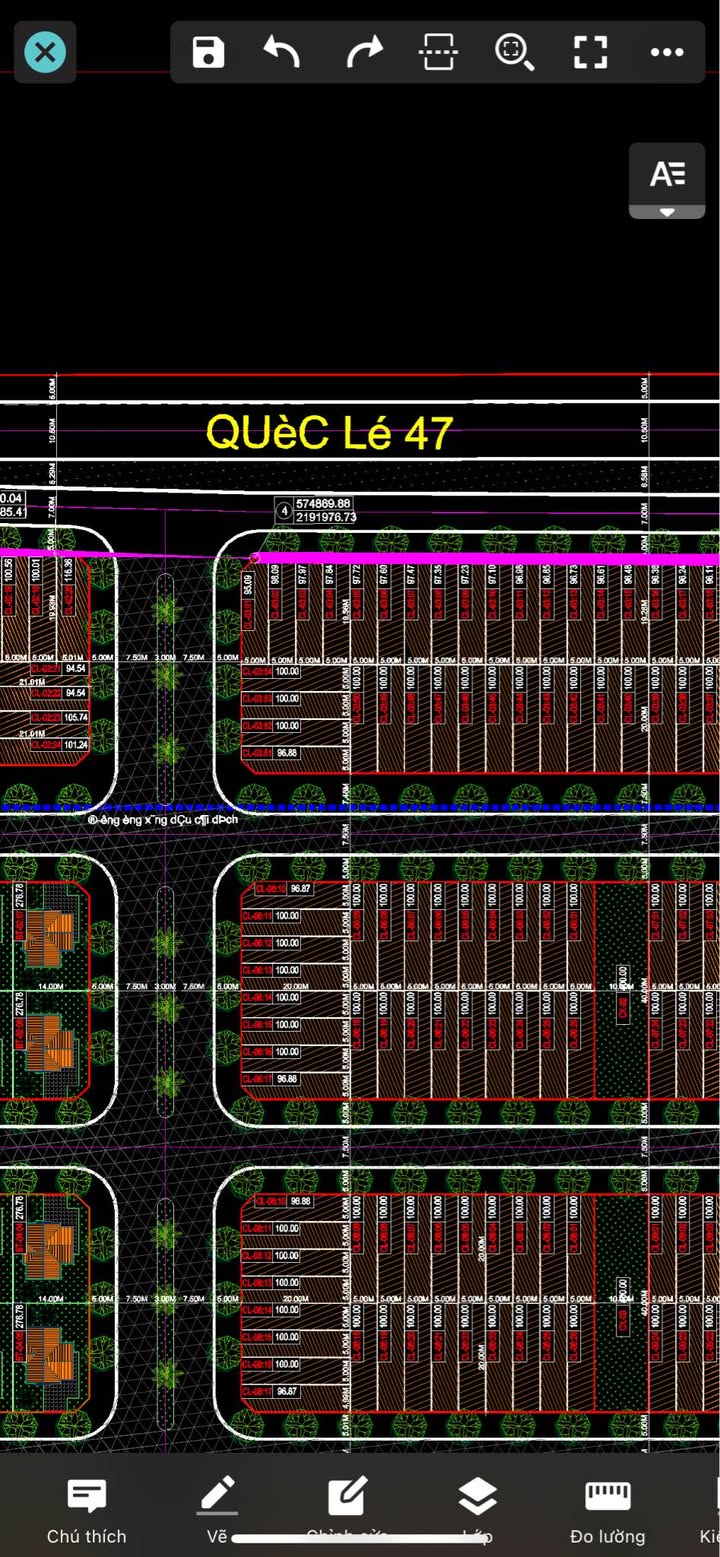Select the yellow QUèC Lé 47 road label
This screenshot has width=720, height=1557.
[x=329, y=432]
